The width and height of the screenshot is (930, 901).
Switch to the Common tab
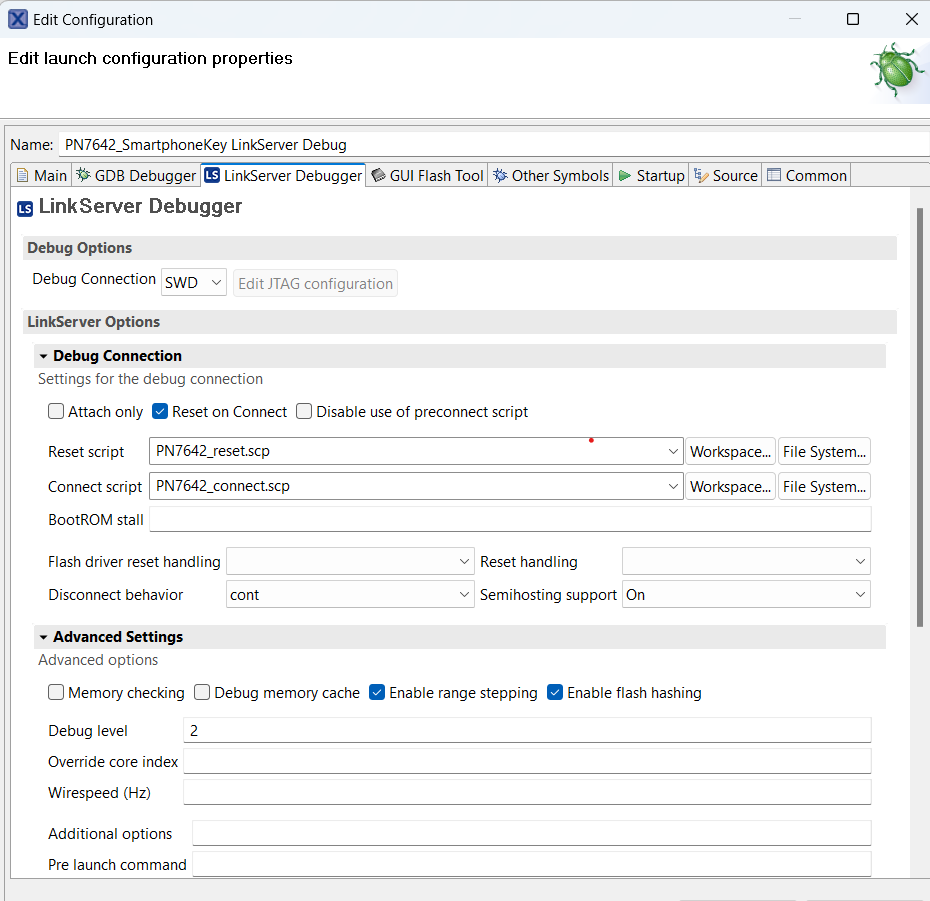(x=807, y=176)
